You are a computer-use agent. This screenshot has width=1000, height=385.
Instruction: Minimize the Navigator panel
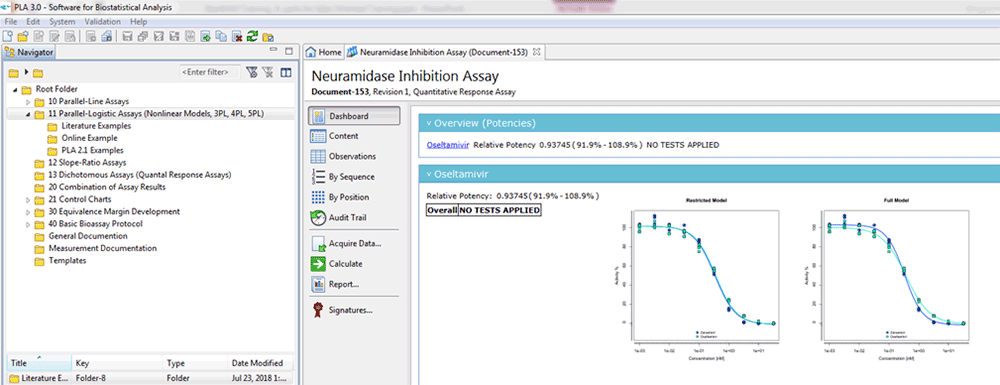point(274,49)
